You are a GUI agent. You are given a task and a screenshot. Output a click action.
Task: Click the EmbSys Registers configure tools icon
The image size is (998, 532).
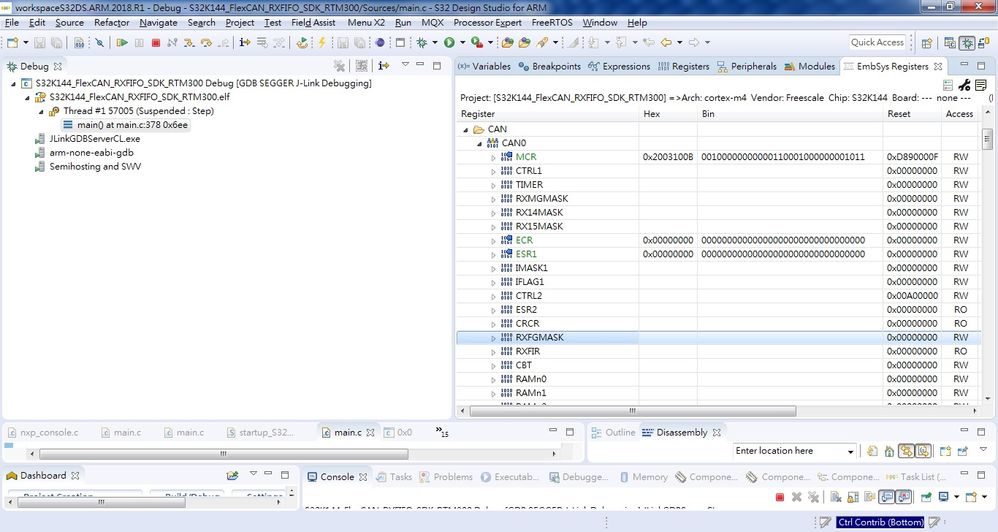pyautogui.click(x=964, y=85)
